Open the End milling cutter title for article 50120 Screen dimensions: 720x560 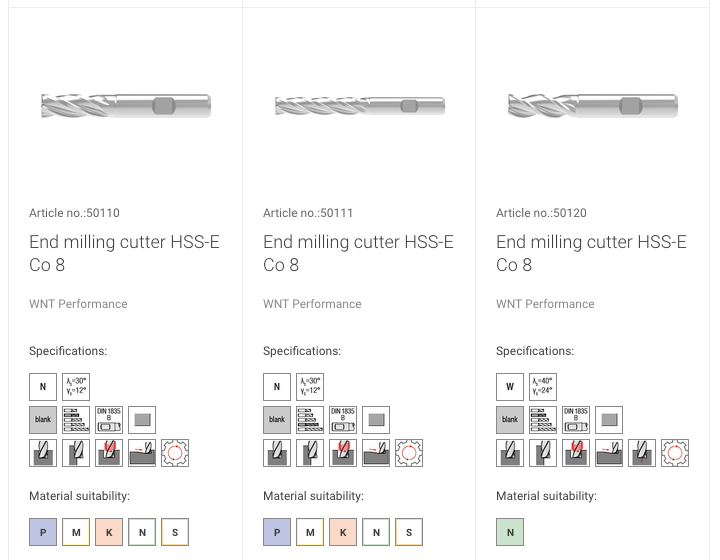(x=591, y=253)
